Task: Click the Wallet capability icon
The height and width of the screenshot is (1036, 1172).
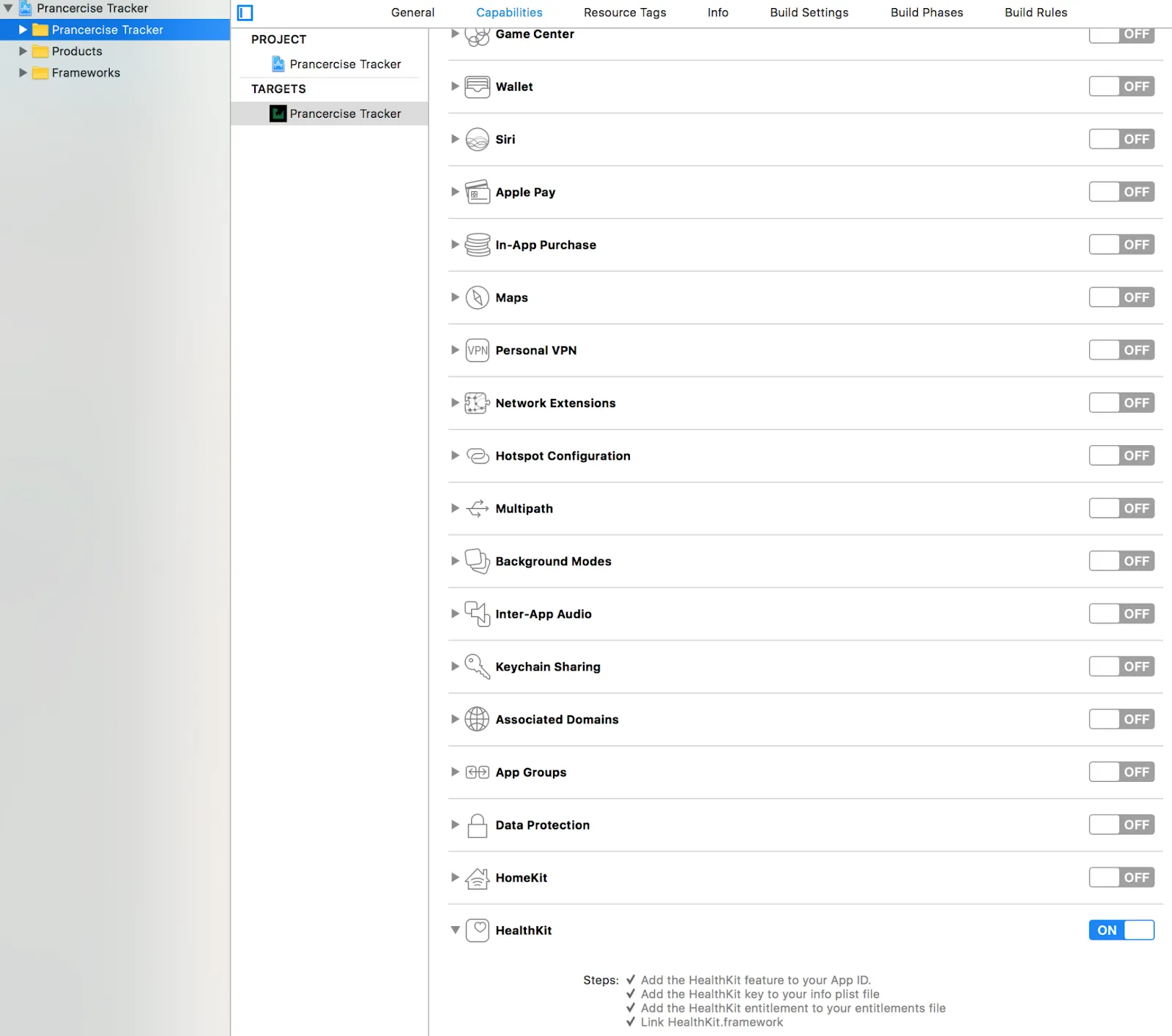Action: [x=478, y=86]
